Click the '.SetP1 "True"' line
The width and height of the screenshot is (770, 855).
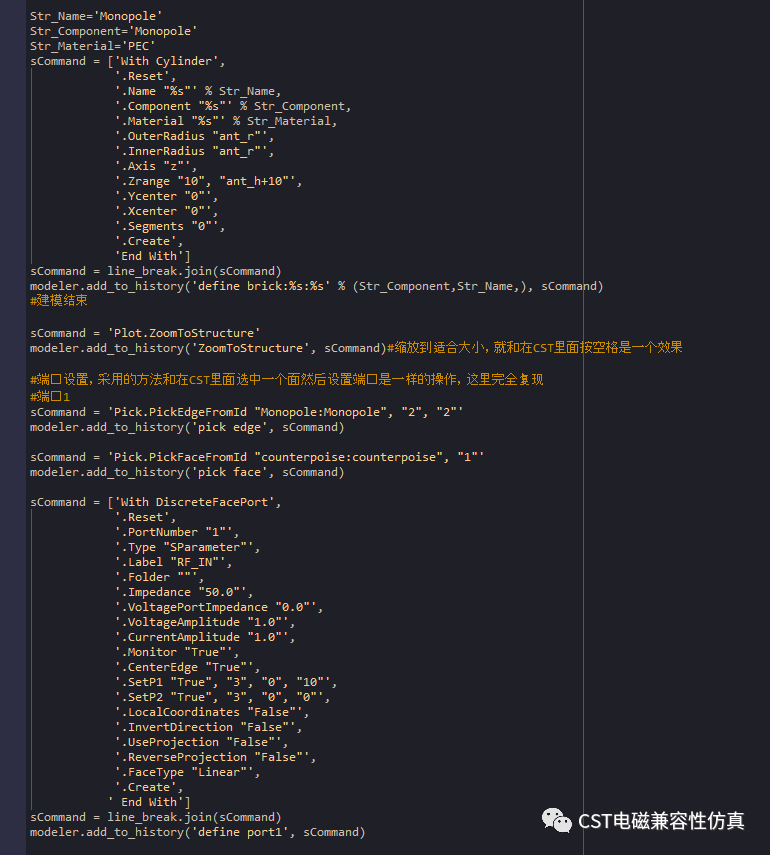coord(226,683)
